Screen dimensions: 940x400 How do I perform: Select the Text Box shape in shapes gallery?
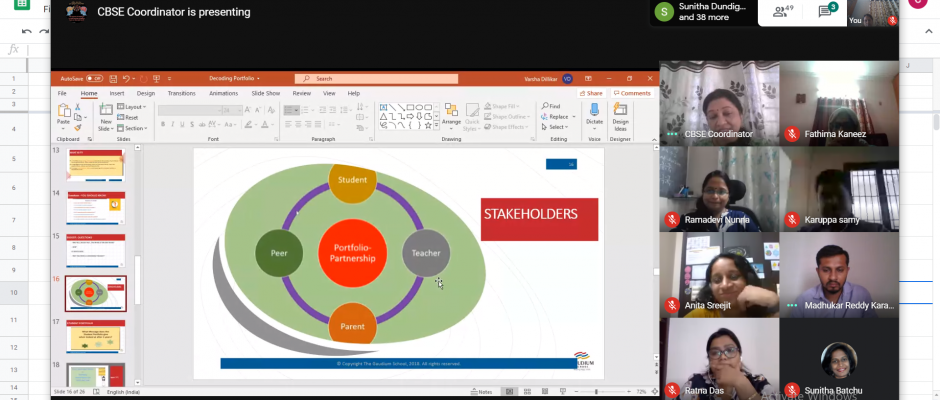(x=384, y=107)
